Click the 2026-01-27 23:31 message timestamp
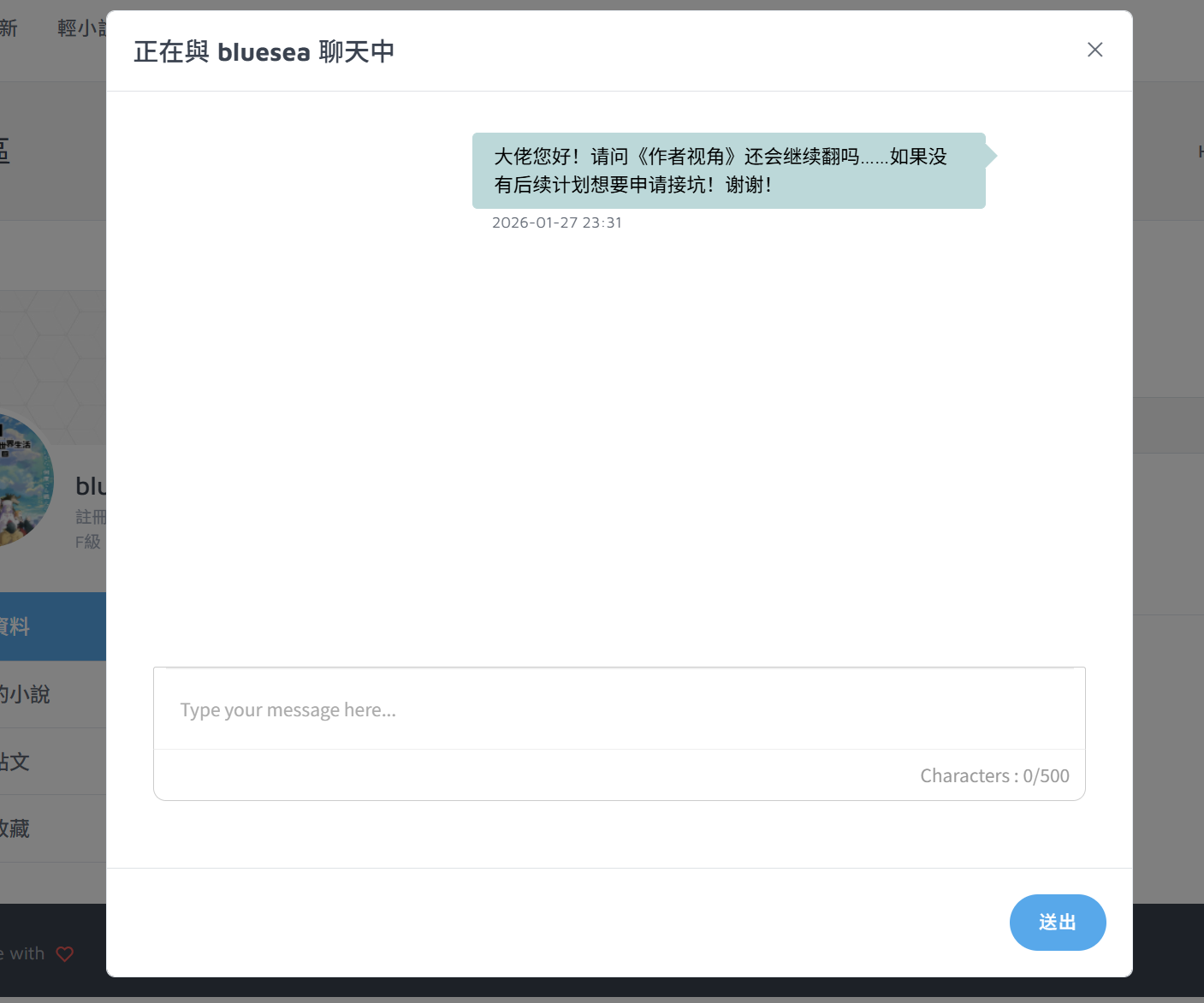The width and height of the screenshot is (1204, 1003). point(557,223)
